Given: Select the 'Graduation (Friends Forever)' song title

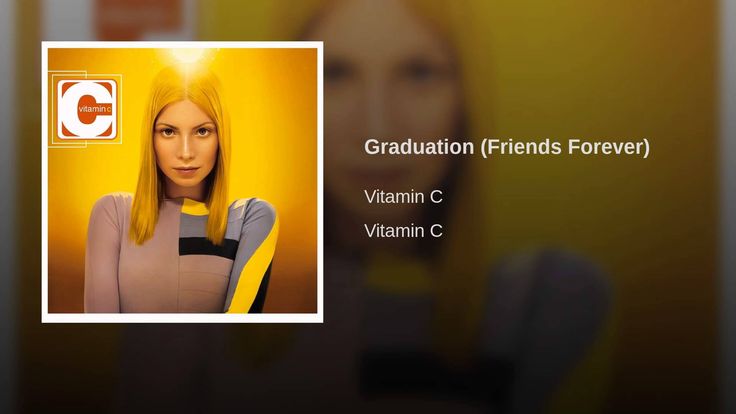Looking at the screenshot, I should pyautogui.click(x=507, y=147).
